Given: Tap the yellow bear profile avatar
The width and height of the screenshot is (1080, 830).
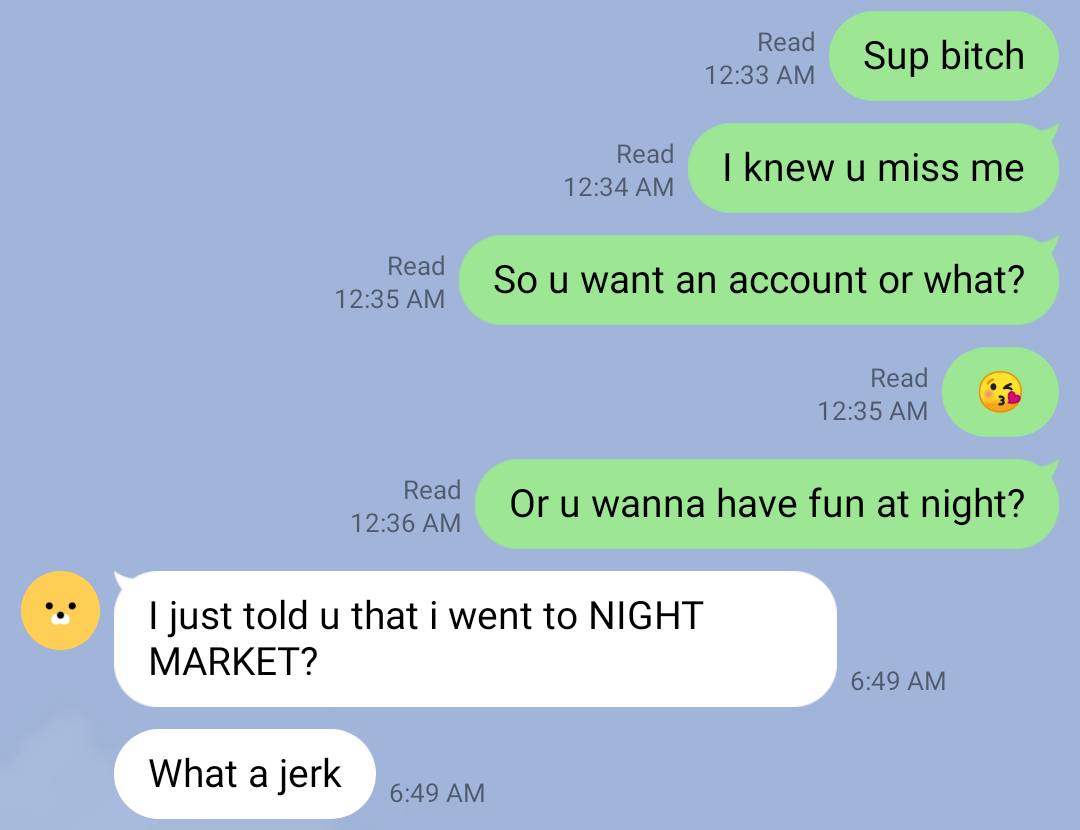Looking at the screenshot, I should pyautogui.click(x=61, y=610).
